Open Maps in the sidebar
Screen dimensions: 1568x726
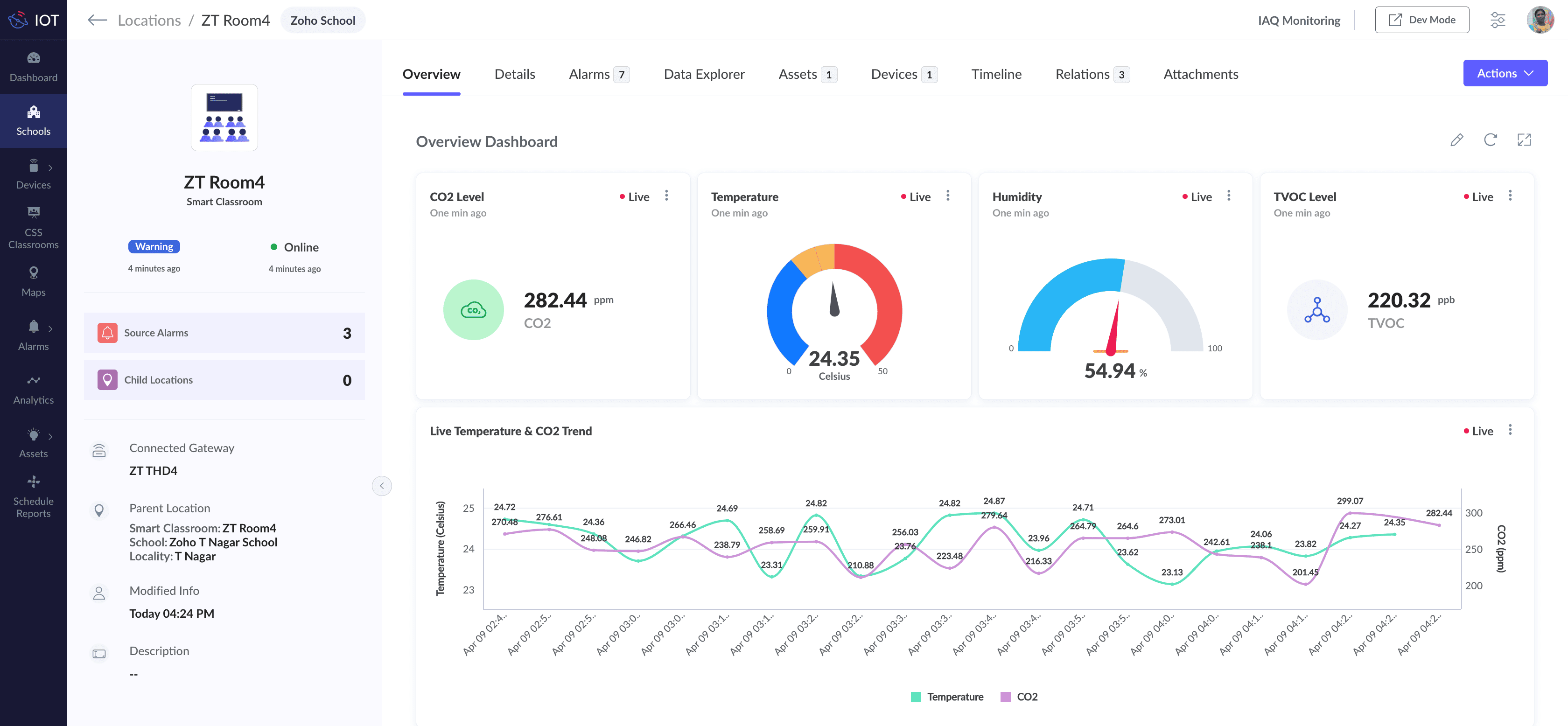coord(34,282)
